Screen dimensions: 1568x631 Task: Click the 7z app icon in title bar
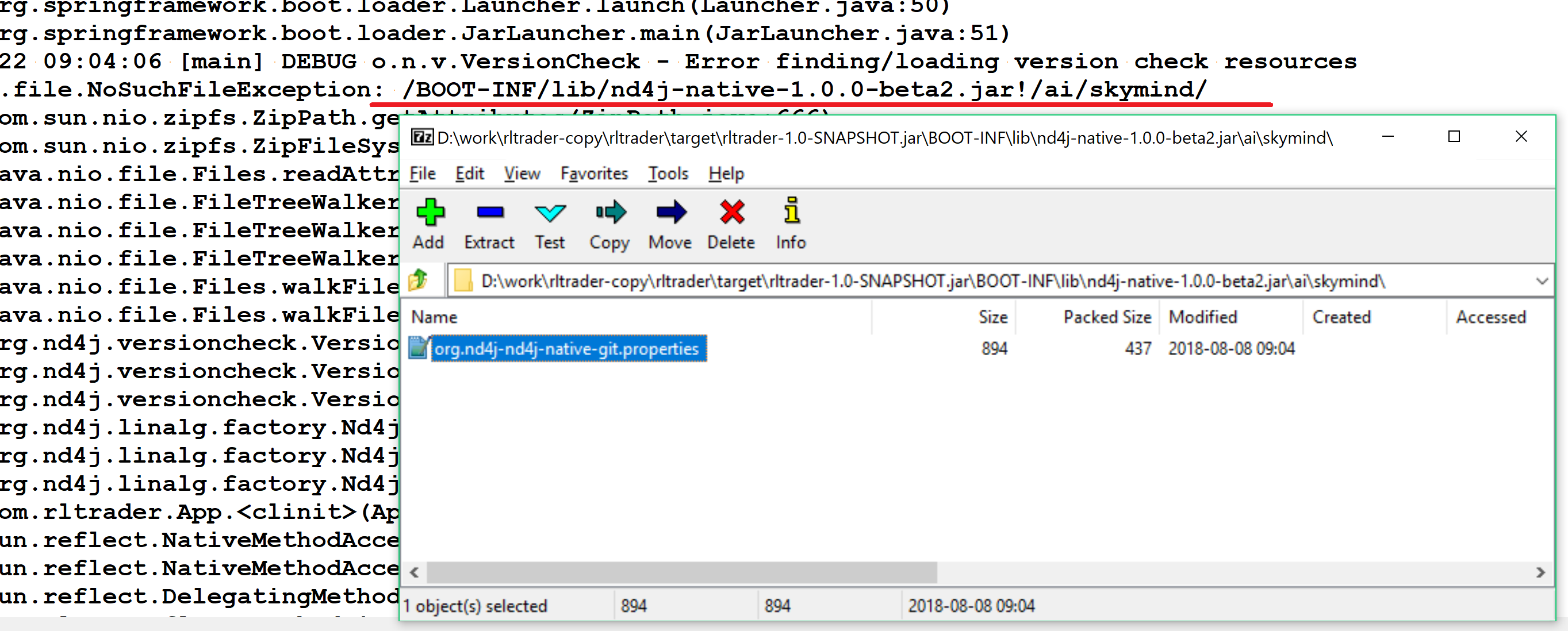(422, 137)
